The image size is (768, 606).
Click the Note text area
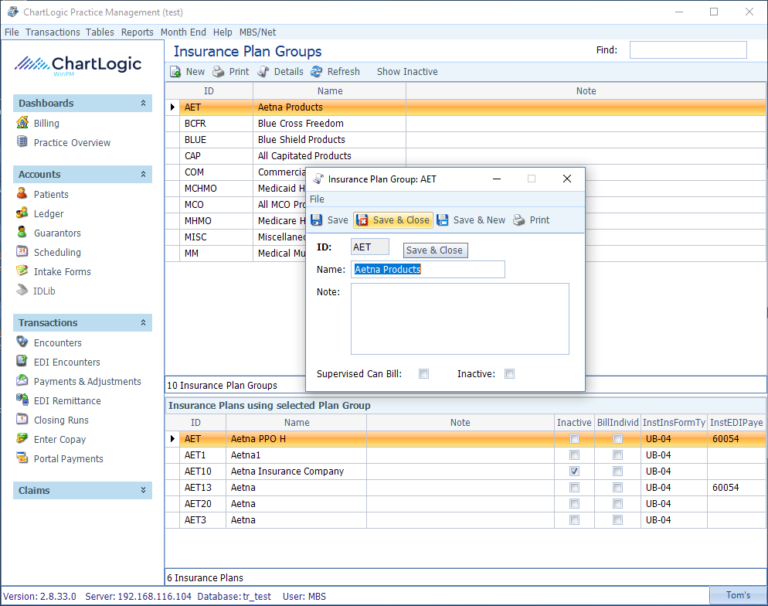pyautogui.click(x=460, y=319)
